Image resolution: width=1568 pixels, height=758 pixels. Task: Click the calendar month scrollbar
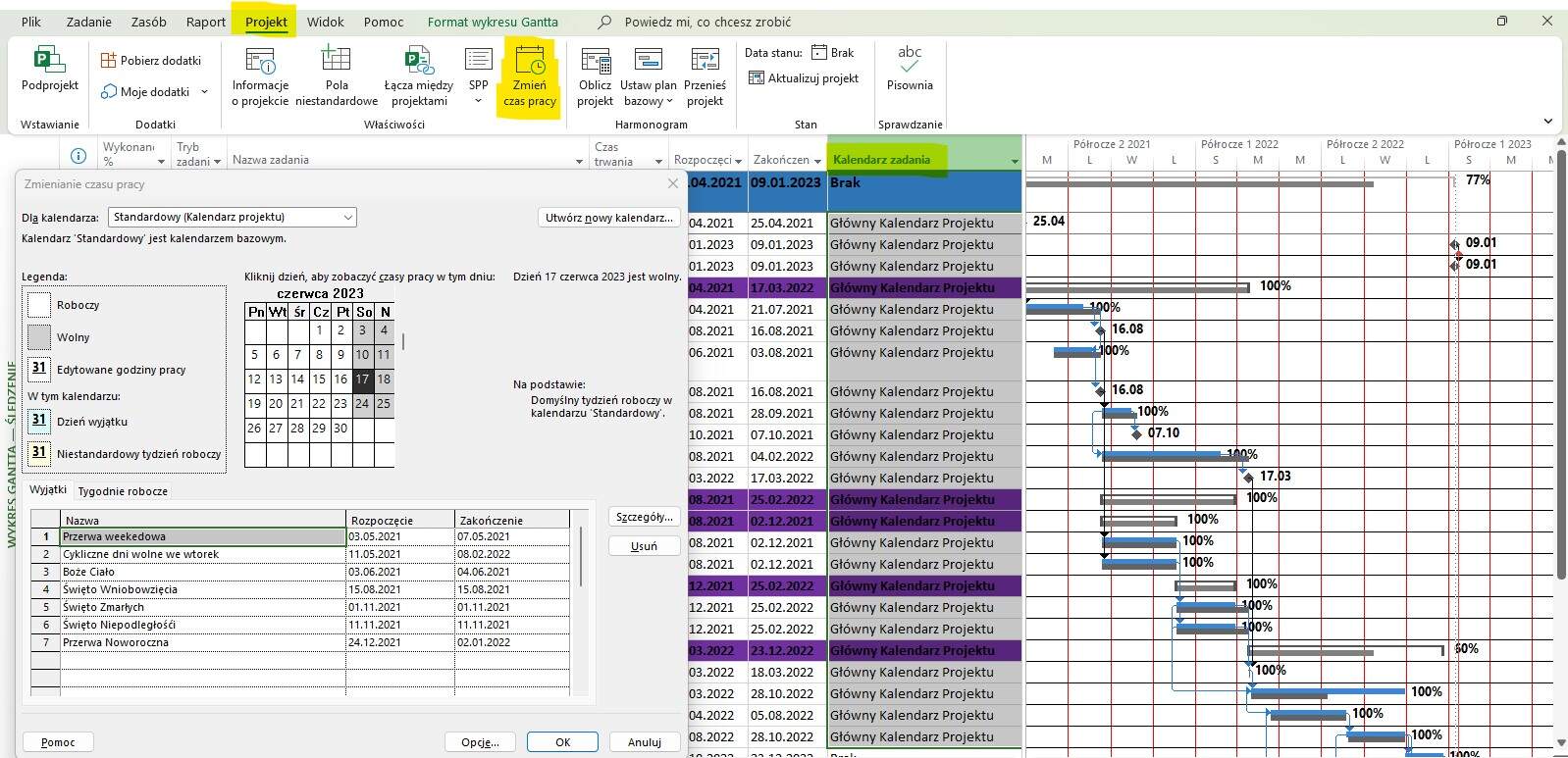[x=403, y=343]
